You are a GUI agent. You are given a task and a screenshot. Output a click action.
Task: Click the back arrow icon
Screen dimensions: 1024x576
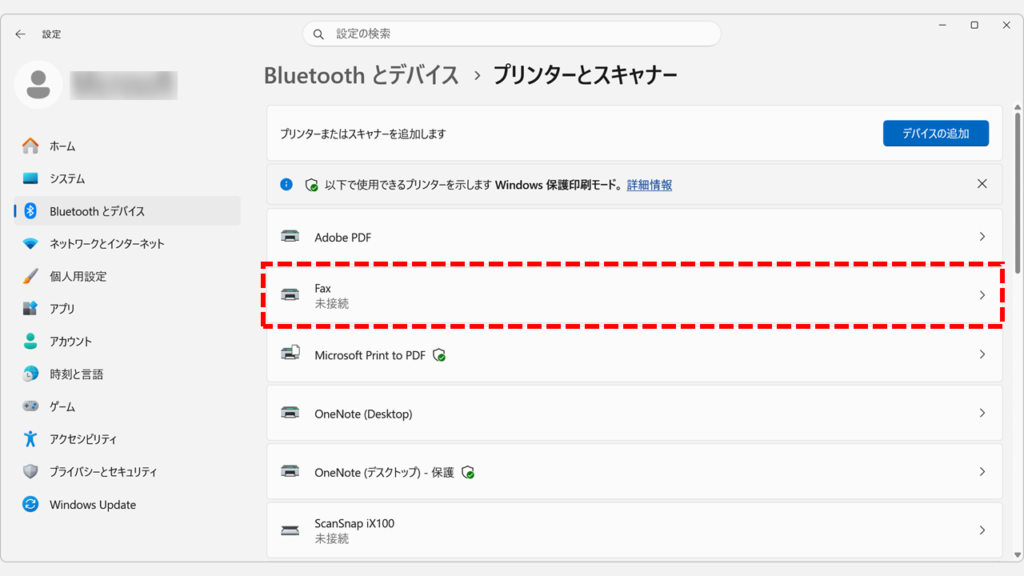coord(20,34)
